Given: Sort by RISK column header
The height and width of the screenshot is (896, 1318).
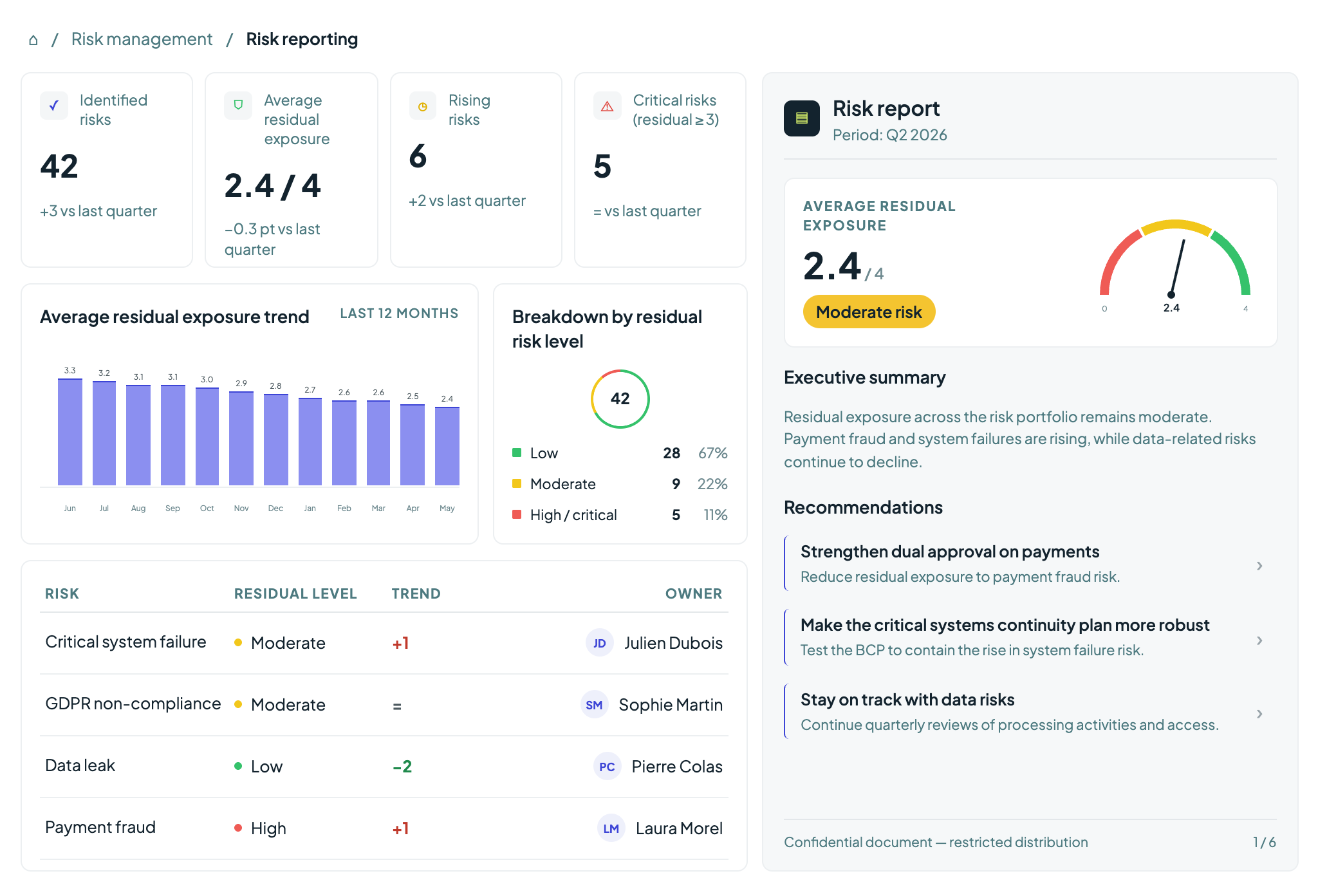Looking at the screenshot, I should coord(62,593).
